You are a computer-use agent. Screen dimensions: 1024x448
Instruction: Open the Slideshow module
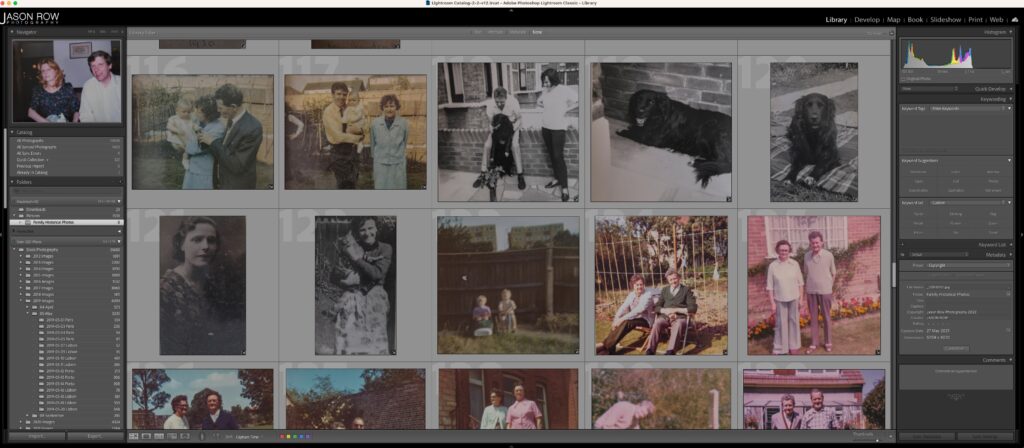coord(946,20)
